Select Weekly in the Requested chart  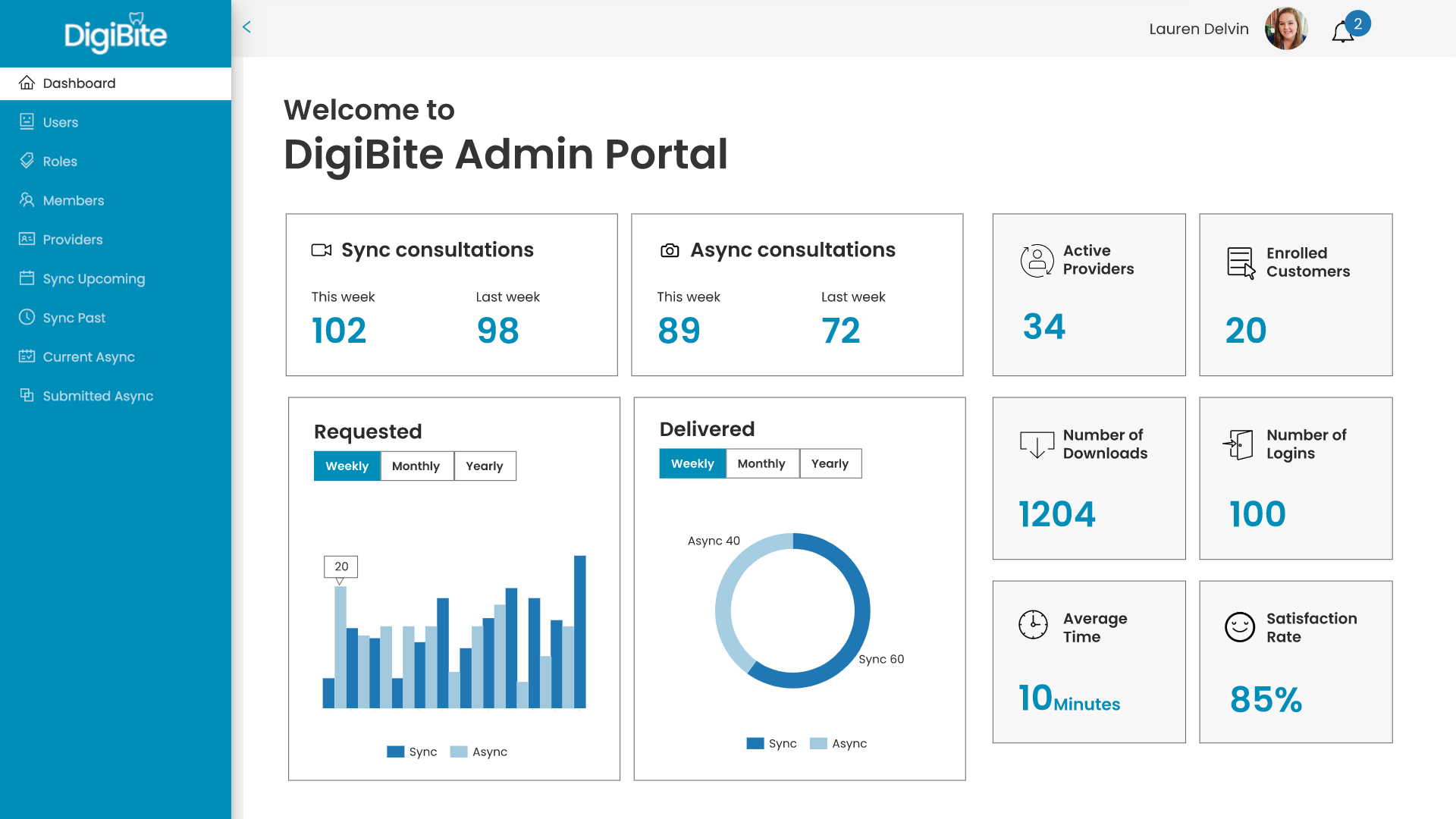pyautogui.click(x=347, y=466)
